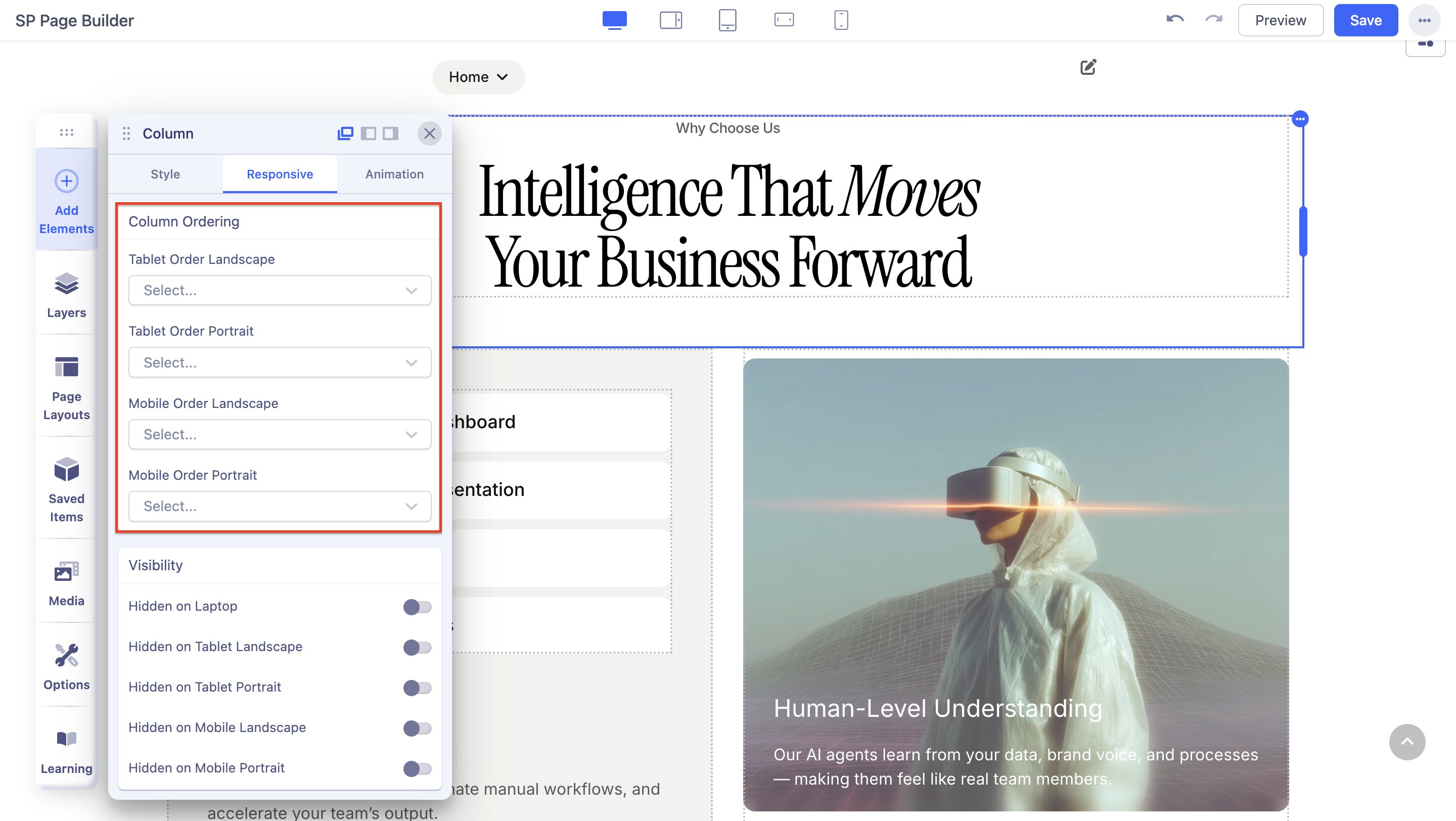The image size is (1456, 821).
Task: Switch to the Style tab
Action: click(x=165, y=174)
